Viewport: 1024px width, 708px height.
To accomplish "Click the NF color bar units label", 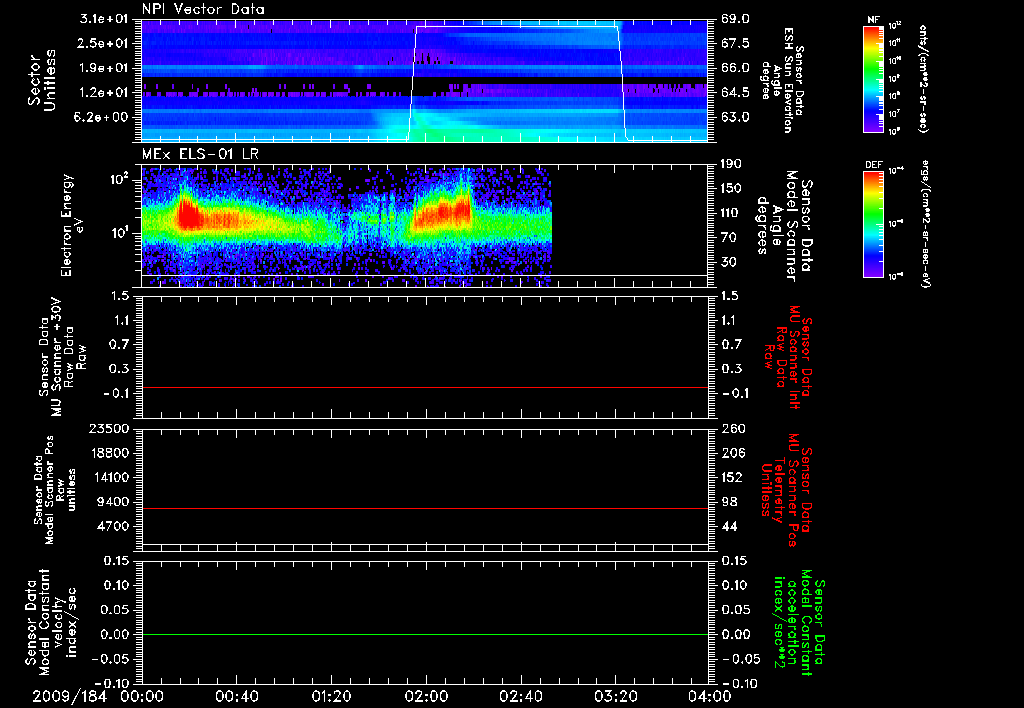I will 923,79.
